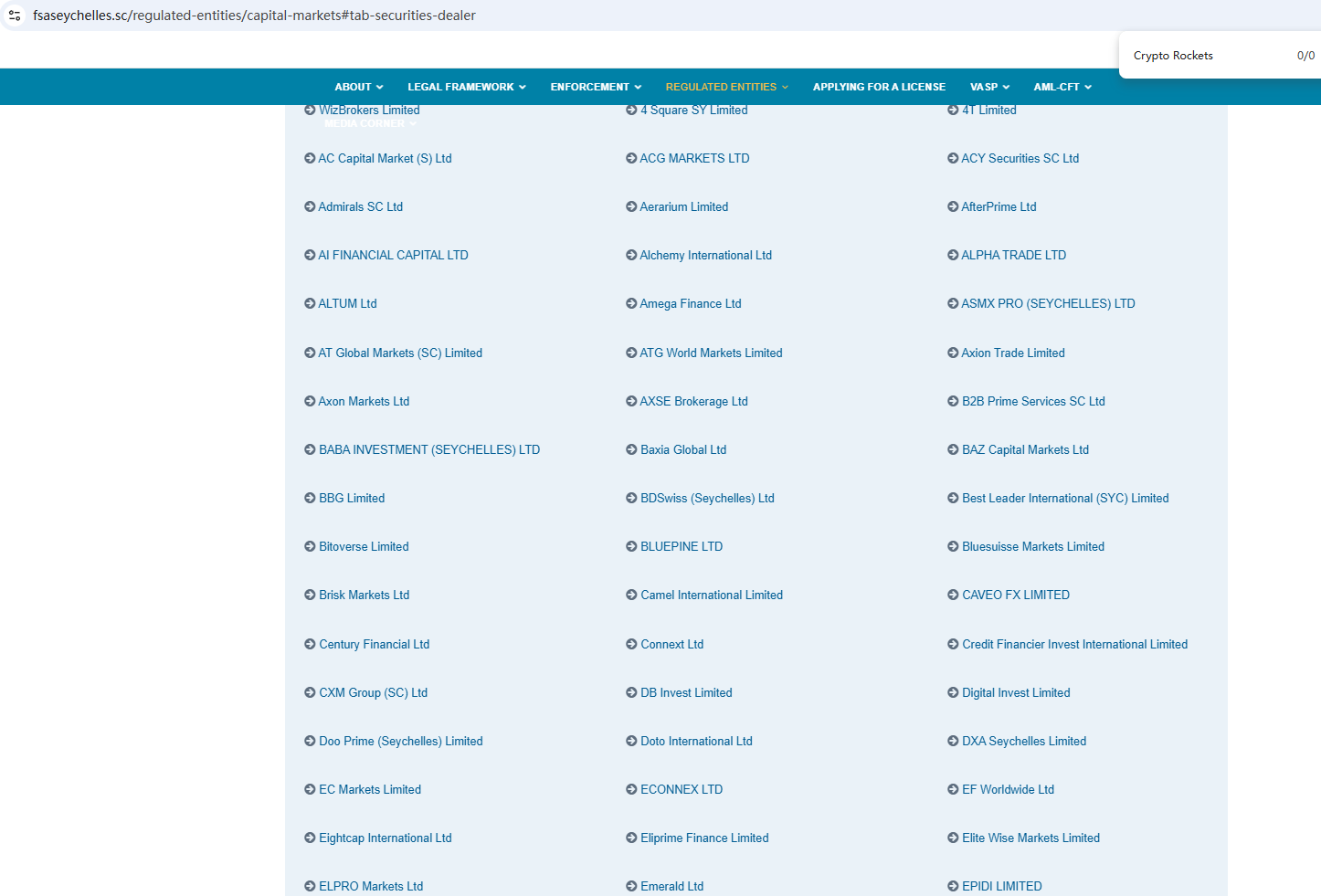Click the site information icon in address bar
This screenshot has width=1321, height=896.
click(15, 16)
